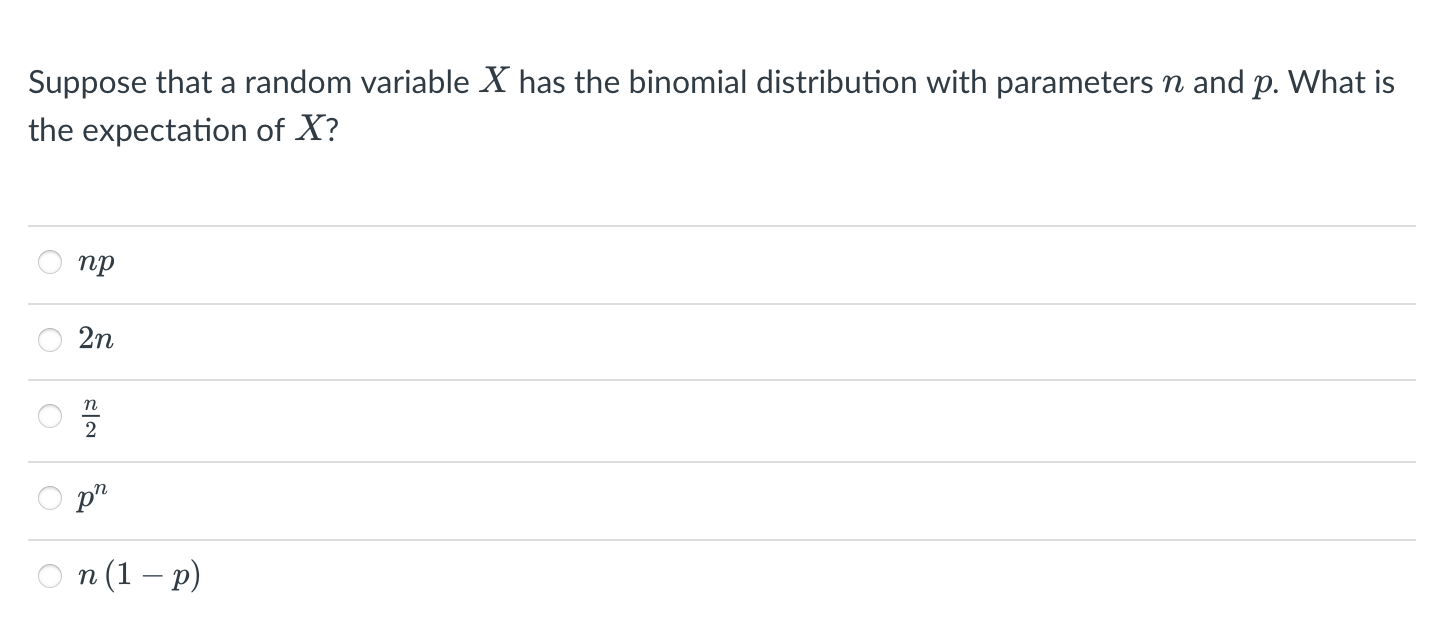This screenshot has width=1432, height=644.
Task: Click the phrase "What is" ending line one
Action: (1337, 83)
